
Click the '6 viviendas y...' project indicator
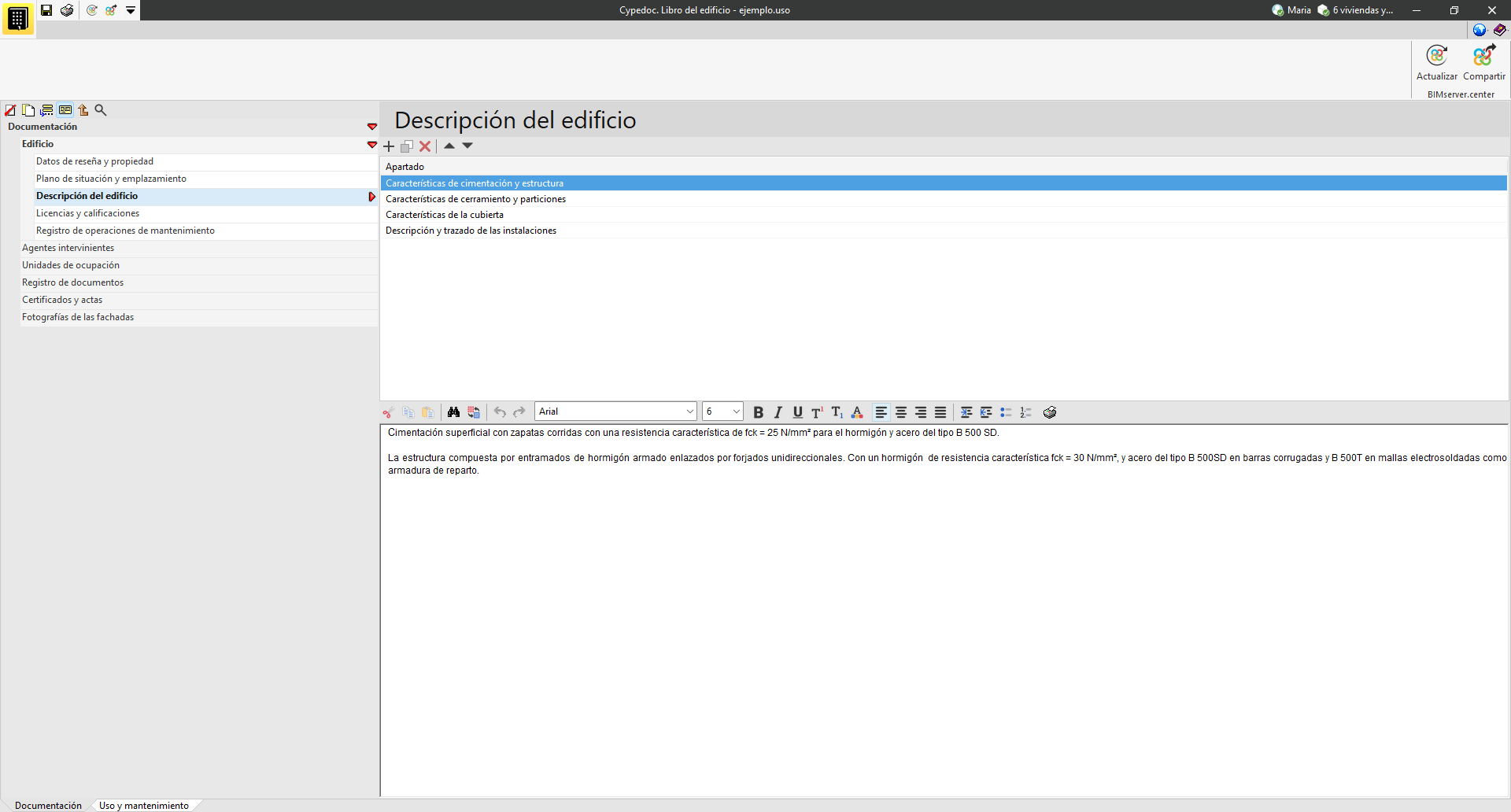[x=1355, y=10]
